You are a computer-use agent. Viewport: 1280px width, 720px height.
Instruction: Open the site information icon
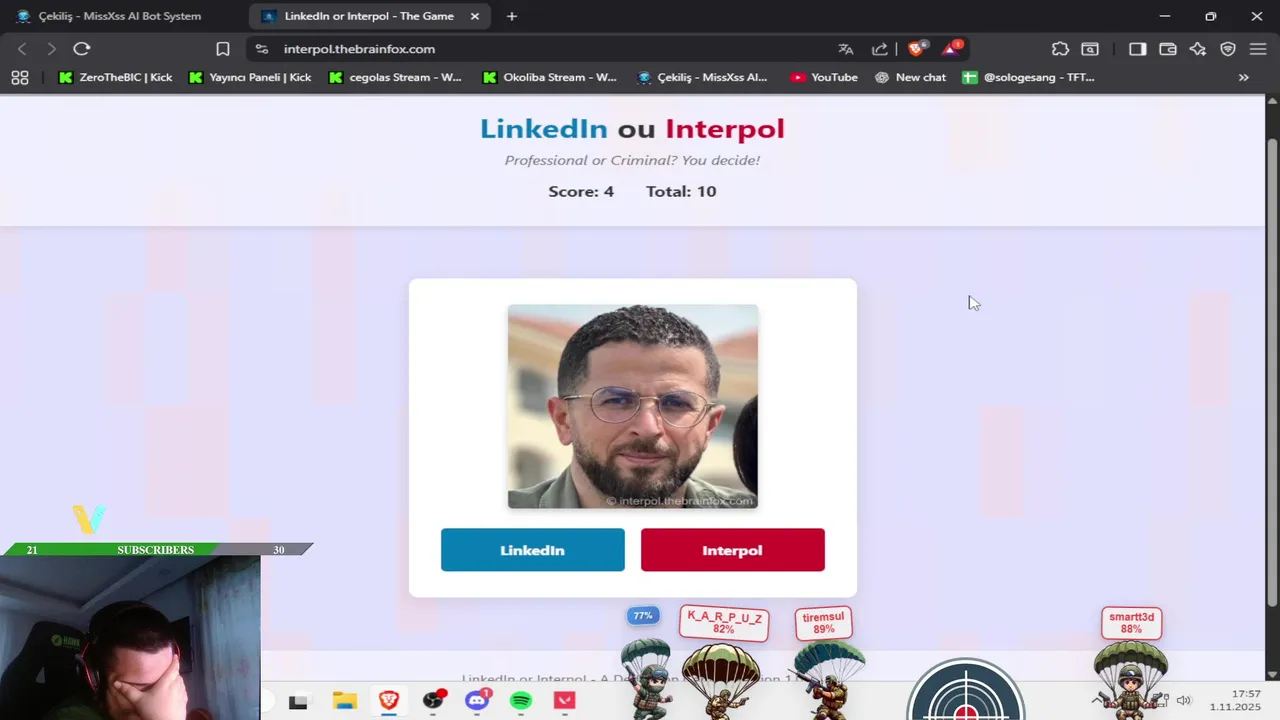click(262, 49)
